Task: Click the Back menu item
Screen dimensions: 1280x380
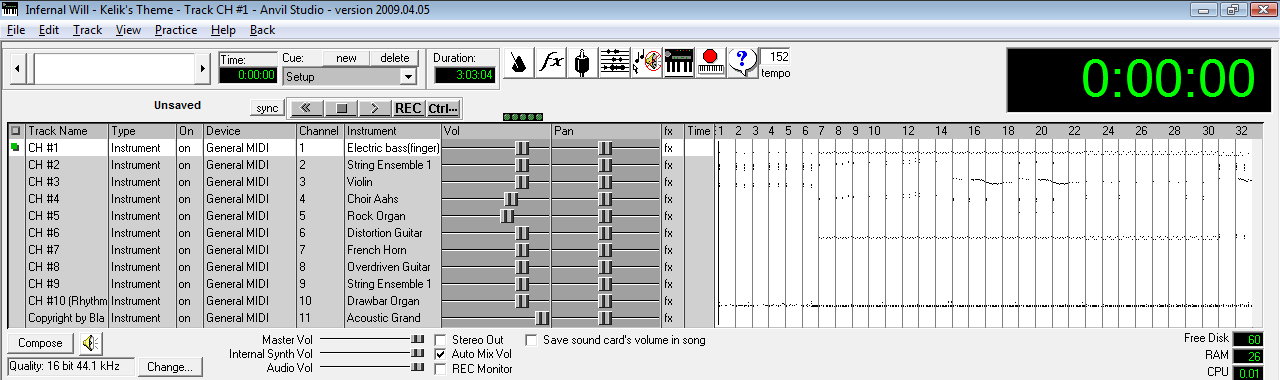Action: click(262, 30)
